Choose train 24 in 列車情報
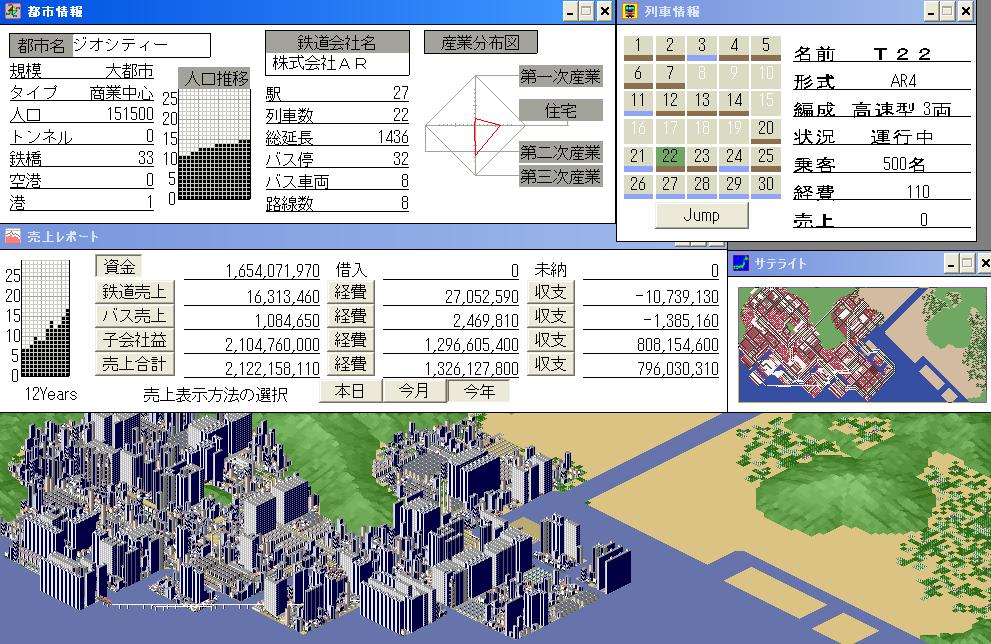Viewport: 991px width, 644px height. [734, 158]
